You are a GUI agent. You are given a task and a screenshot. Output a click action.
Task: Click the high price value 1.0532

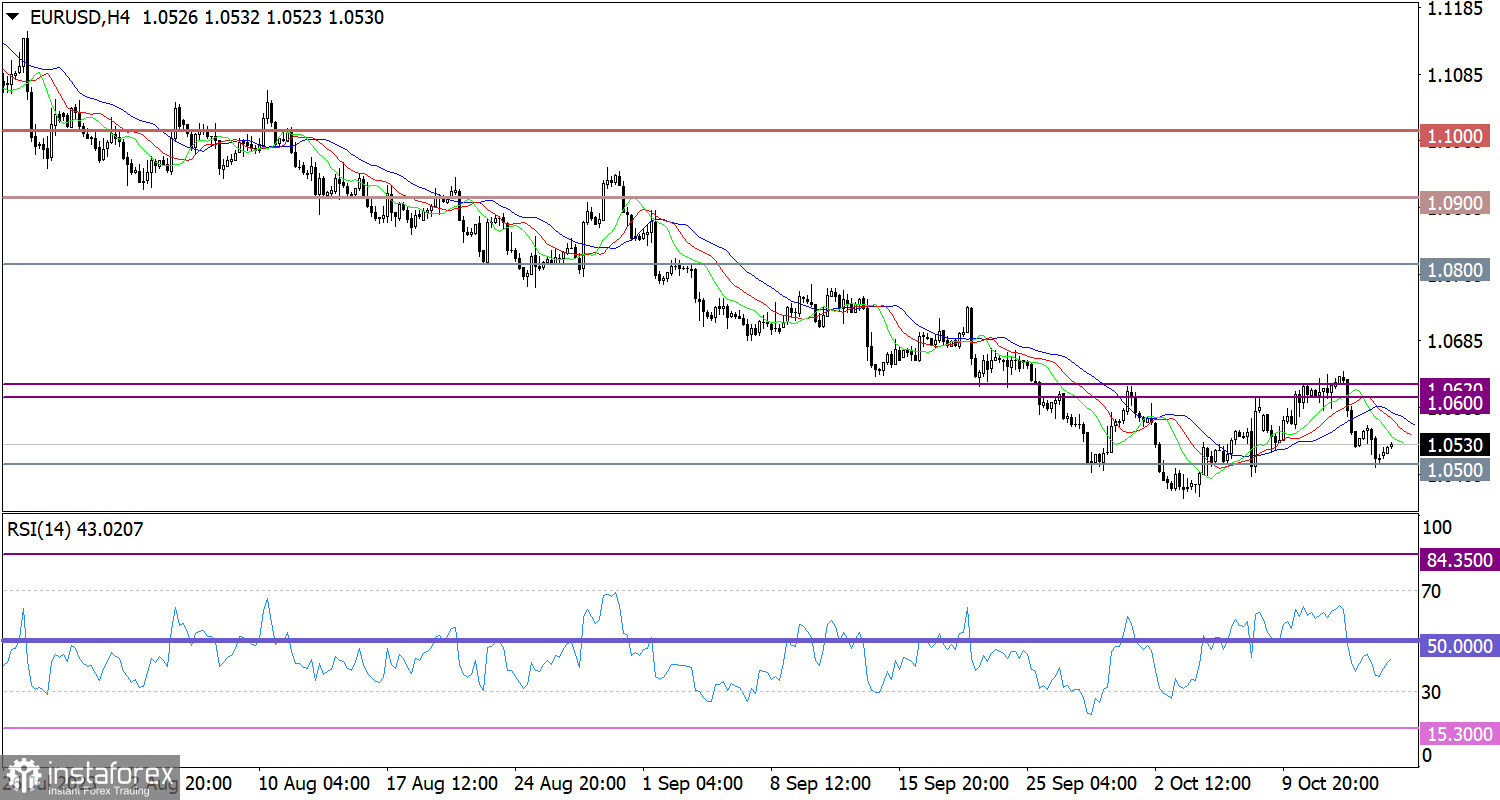[232, 17]
